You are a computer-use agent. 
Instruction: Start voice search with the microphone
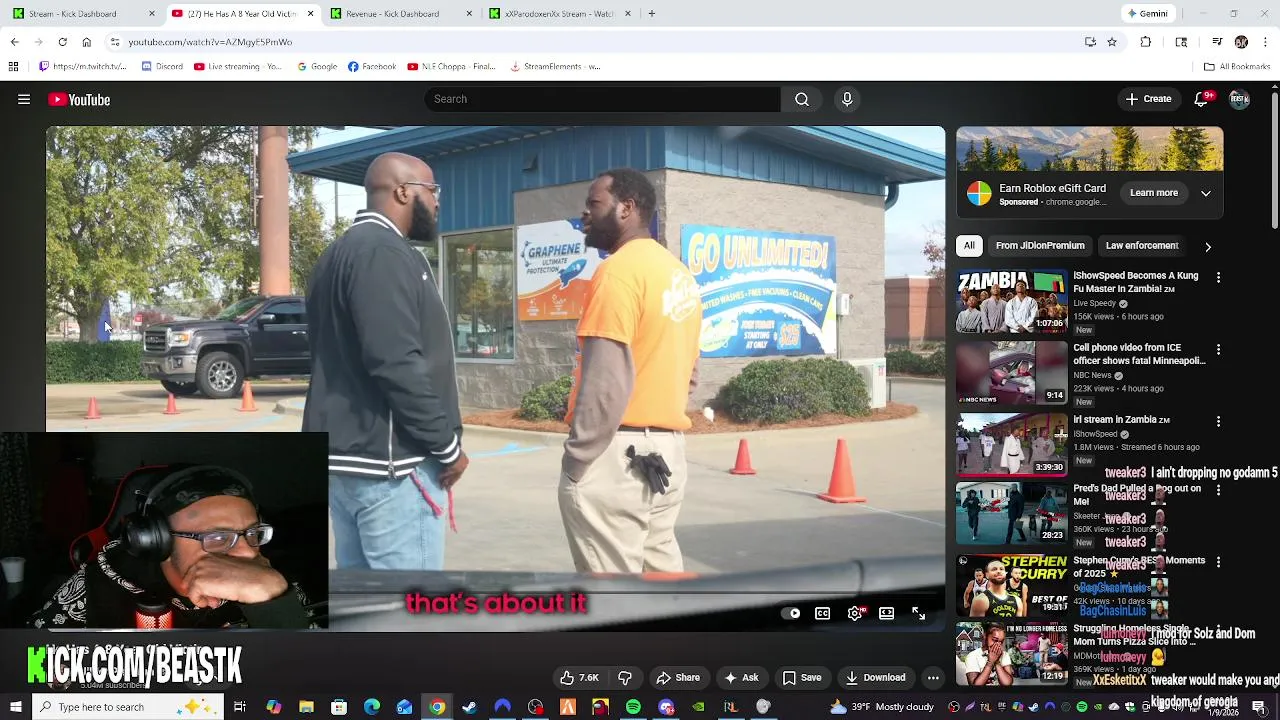pyautogui.click(x=847, y=99)
